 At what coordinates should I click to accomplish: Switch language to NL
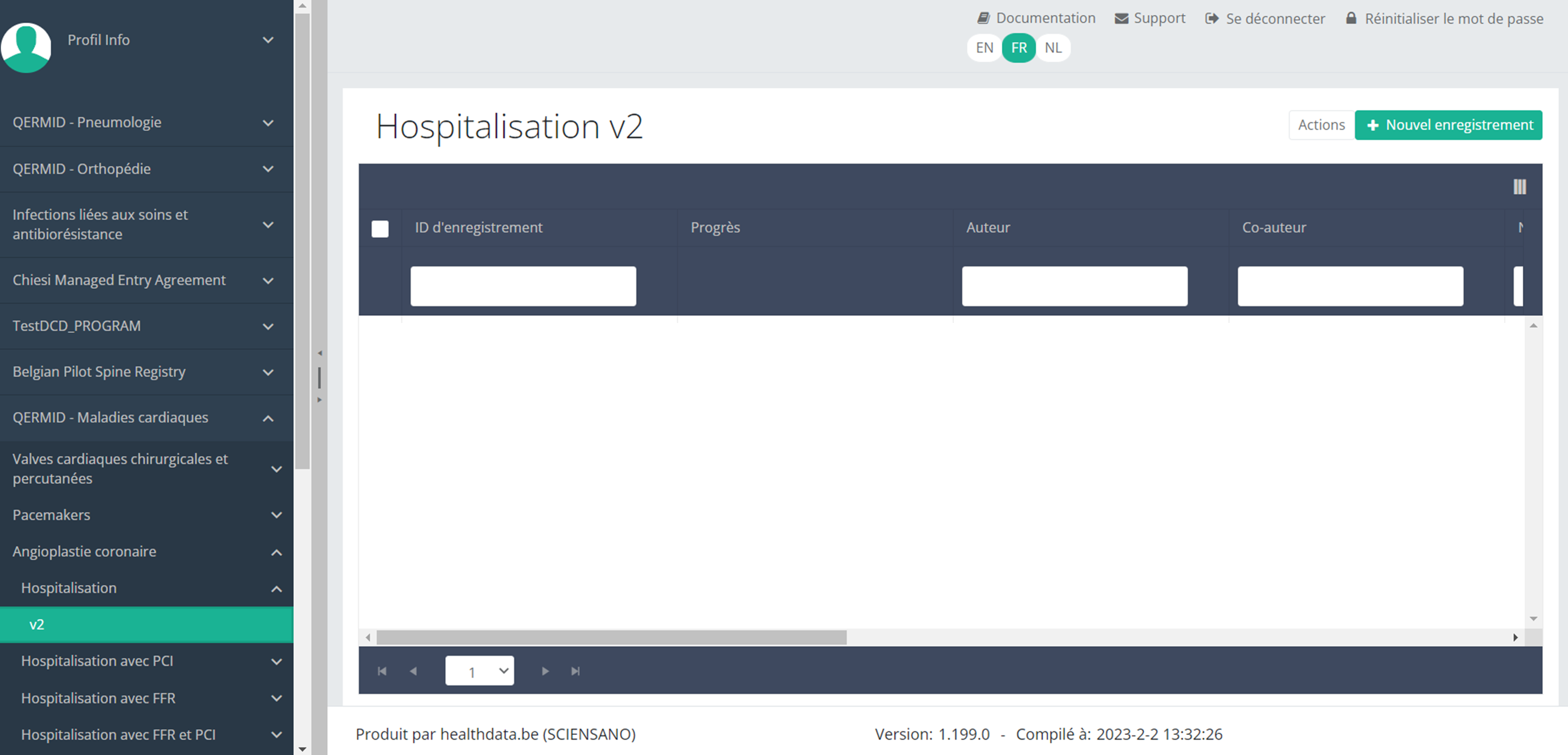(1053, 48)
